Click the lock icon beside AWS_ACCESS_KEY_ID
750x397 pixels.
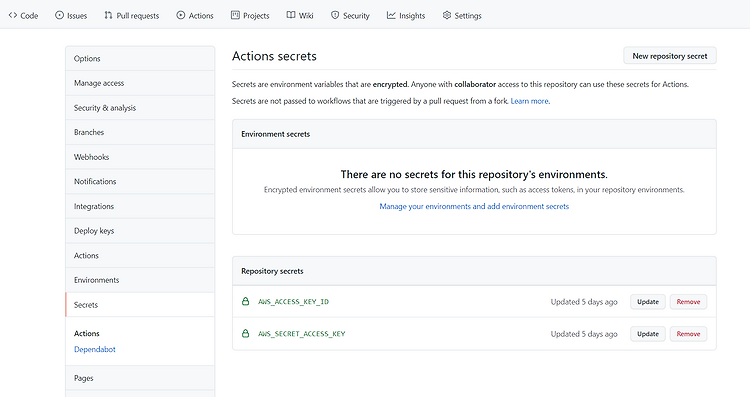(x=245, y=301)
